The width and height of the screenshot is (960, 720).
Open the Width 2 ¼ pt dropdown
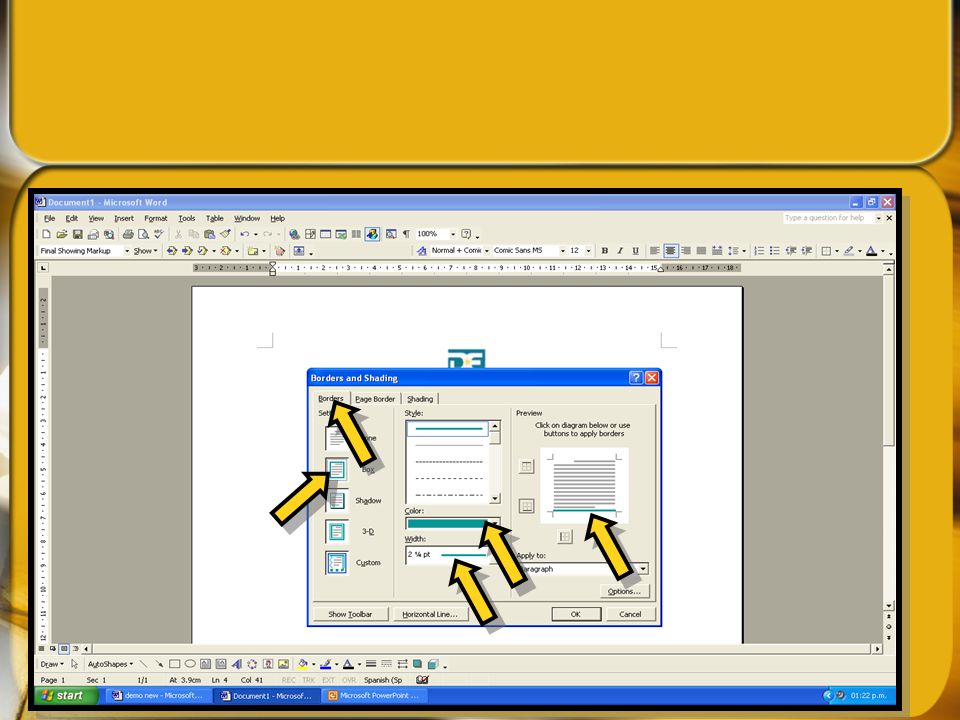[x=494, y=555]
